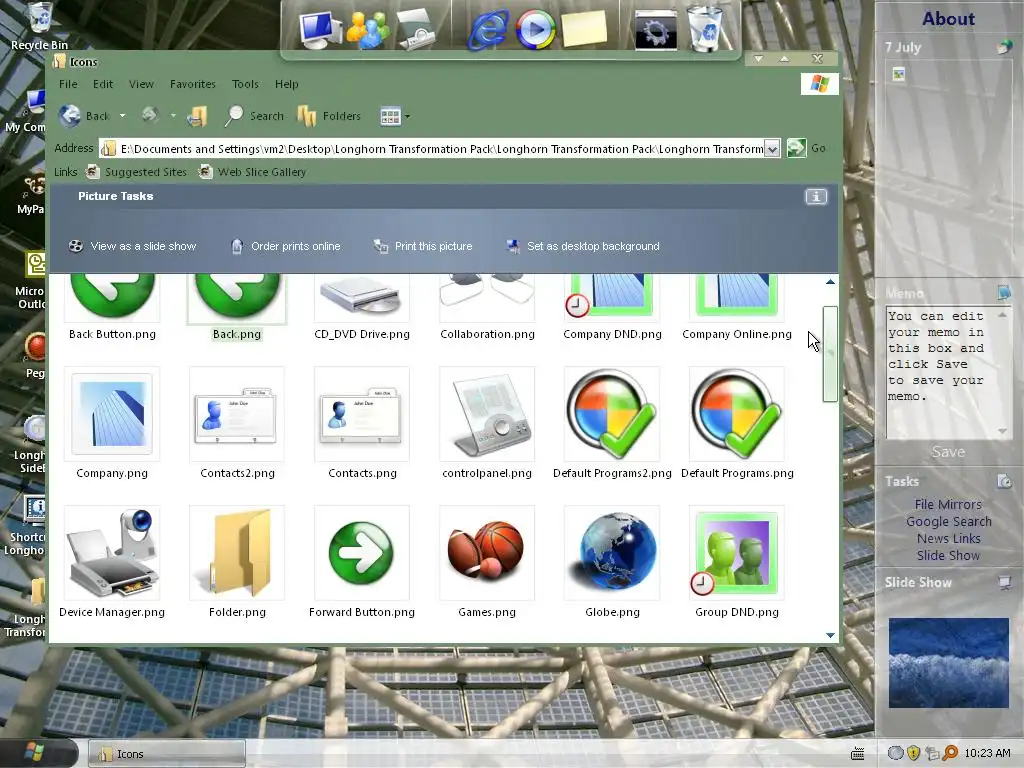Screen dimensions: 1024x768
Task: Select the Forward Button.png icon
Action: (362, 552)
